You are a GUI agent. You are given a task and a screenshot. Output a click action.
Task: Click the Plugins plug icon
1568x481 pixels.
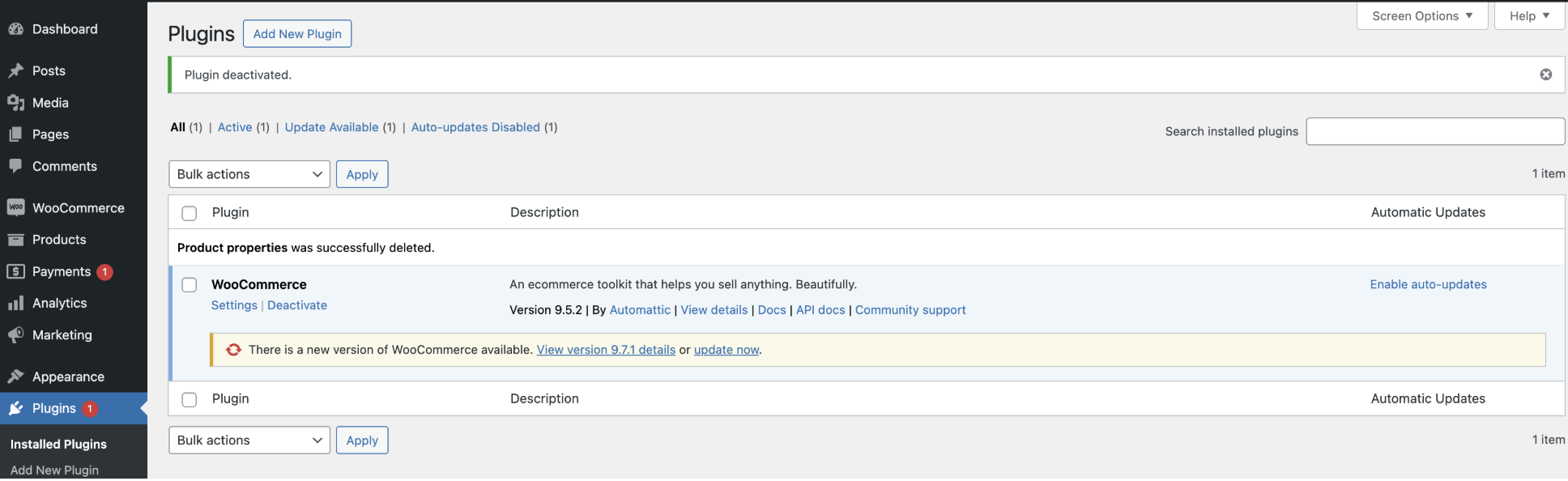coord(15,408)
